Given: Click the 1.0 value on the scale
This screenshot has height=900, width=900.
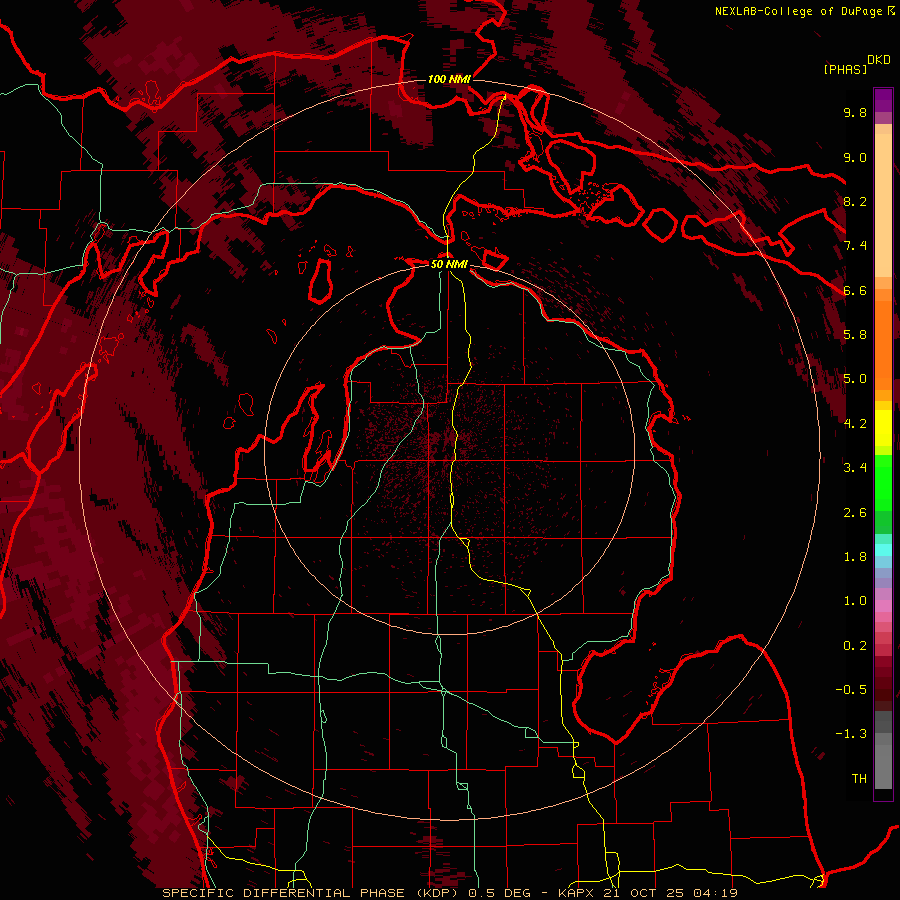Looking at the screenshot, I should [x=855, y=601].
